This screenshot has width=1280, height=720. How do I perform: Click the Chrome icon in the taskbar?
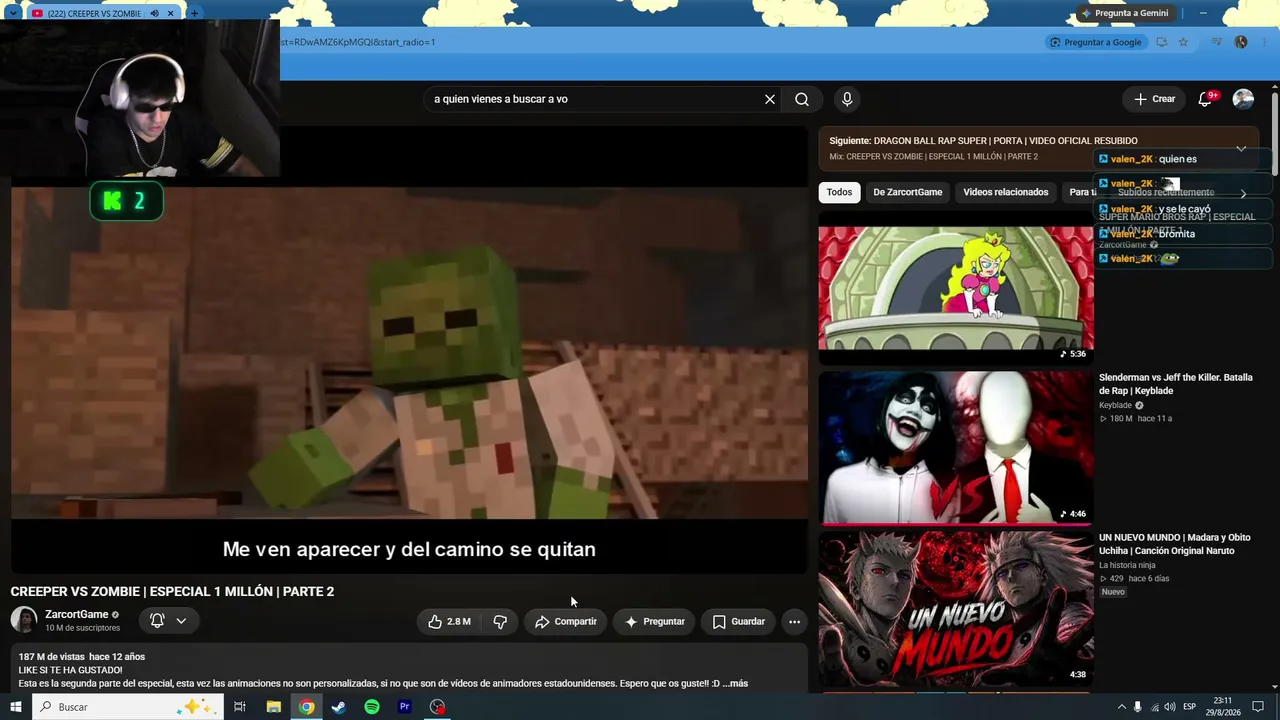pyautogui.click(x=306, y=707)
